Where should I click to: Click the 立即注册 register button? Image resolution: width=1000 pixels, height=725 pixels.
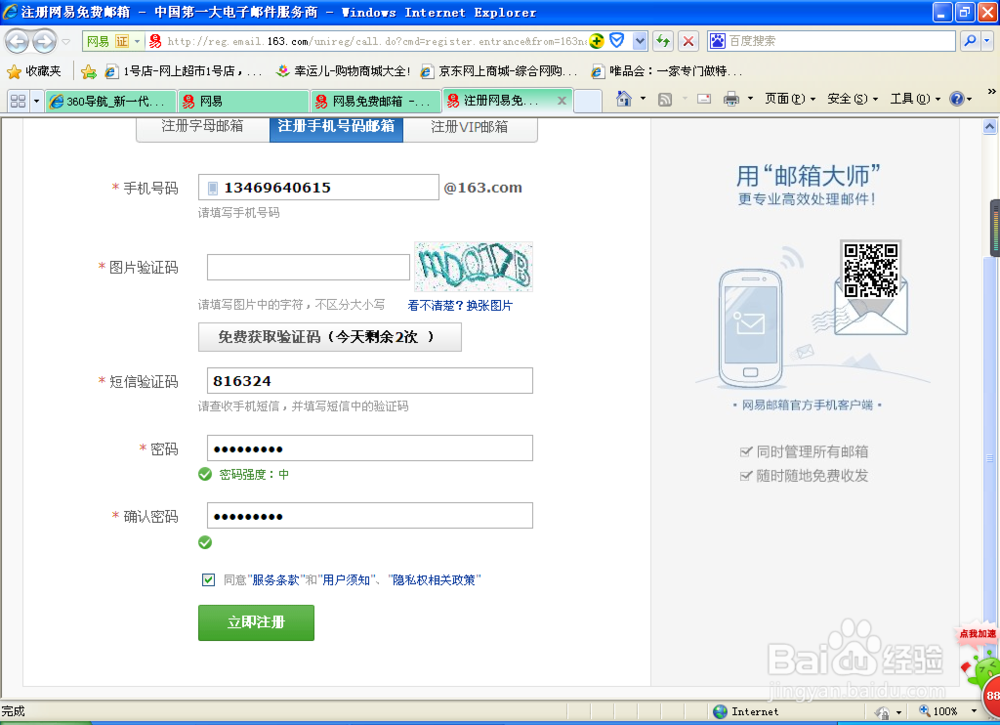pyautogui.click(x=256, y=622)
